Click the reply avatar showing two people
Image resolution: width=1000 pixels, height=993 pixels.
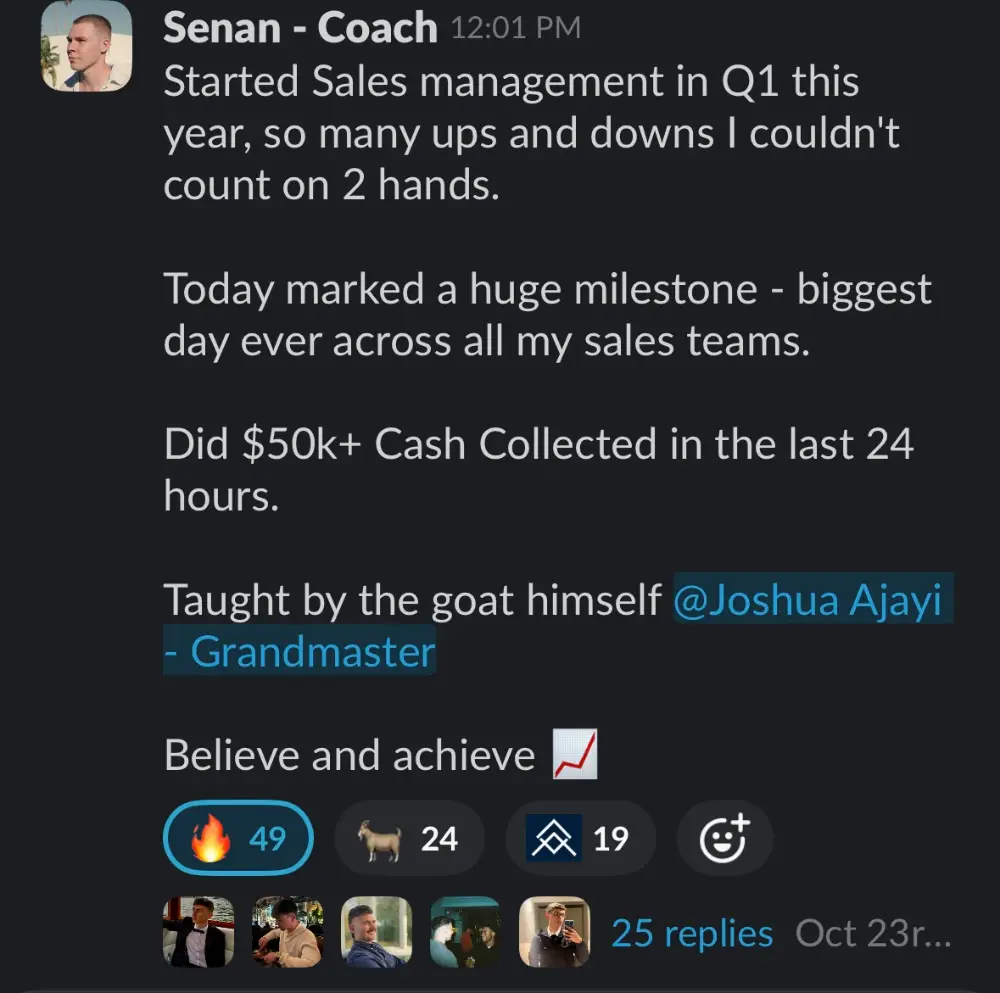[465, 932]
